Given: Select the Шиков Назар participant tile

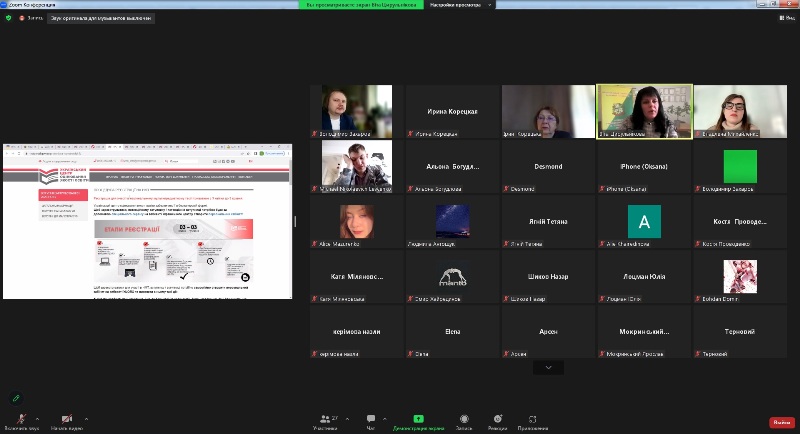Looking at the screenshot, I should [x=548, y=276].
